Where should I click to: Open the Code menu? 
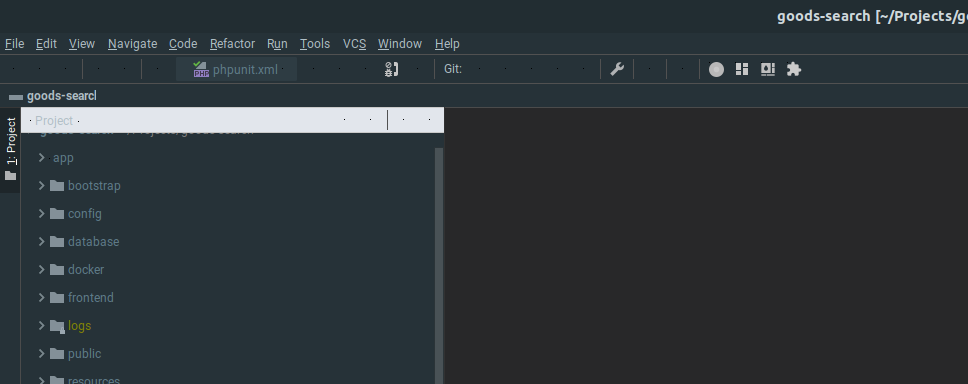click(183, 44)
